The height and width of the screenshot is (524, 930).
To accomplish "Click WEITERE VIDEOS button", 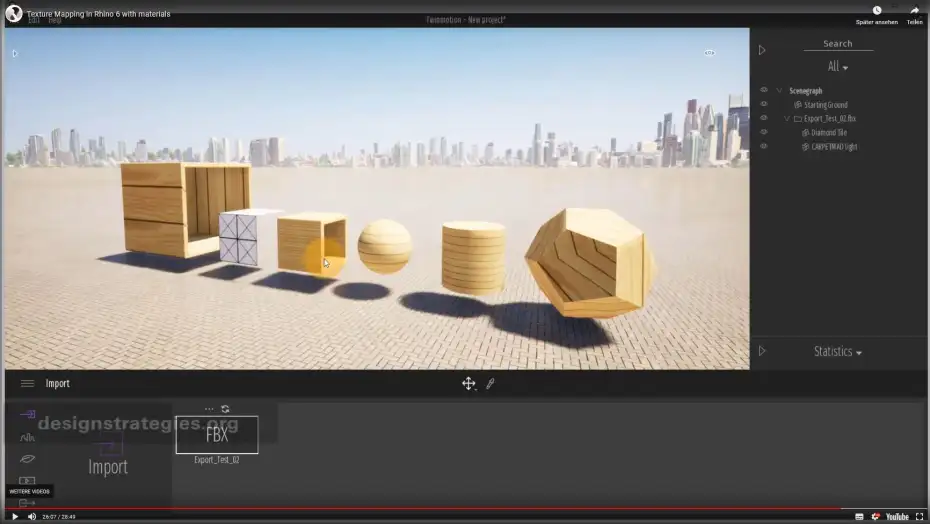I will [x=29, y=491].
